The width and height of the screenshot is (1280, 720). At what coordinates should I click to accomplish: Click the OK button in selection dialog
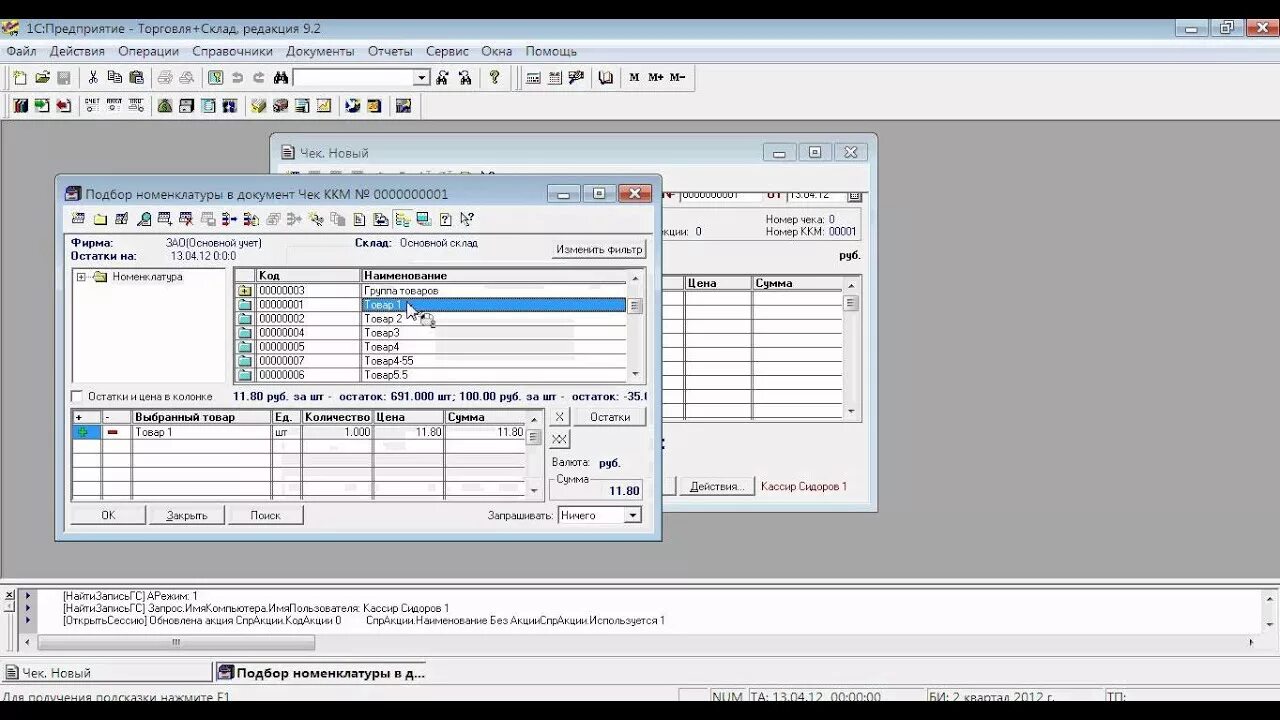click(x=108, y=516)
